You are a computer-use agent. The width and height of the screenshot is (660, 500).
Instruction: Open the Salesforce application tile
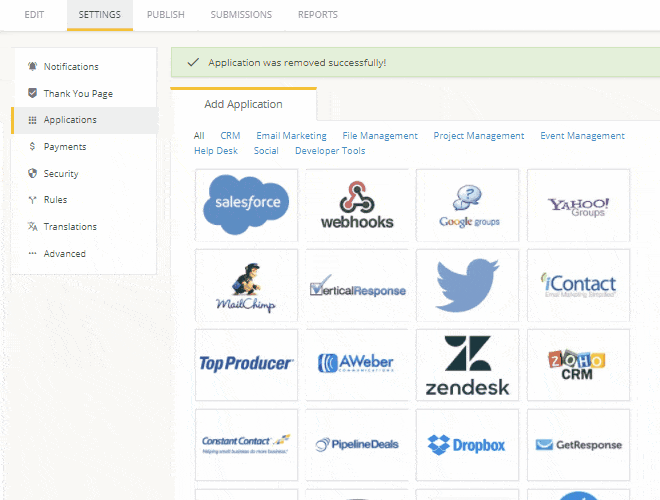[x=246, y=205]
